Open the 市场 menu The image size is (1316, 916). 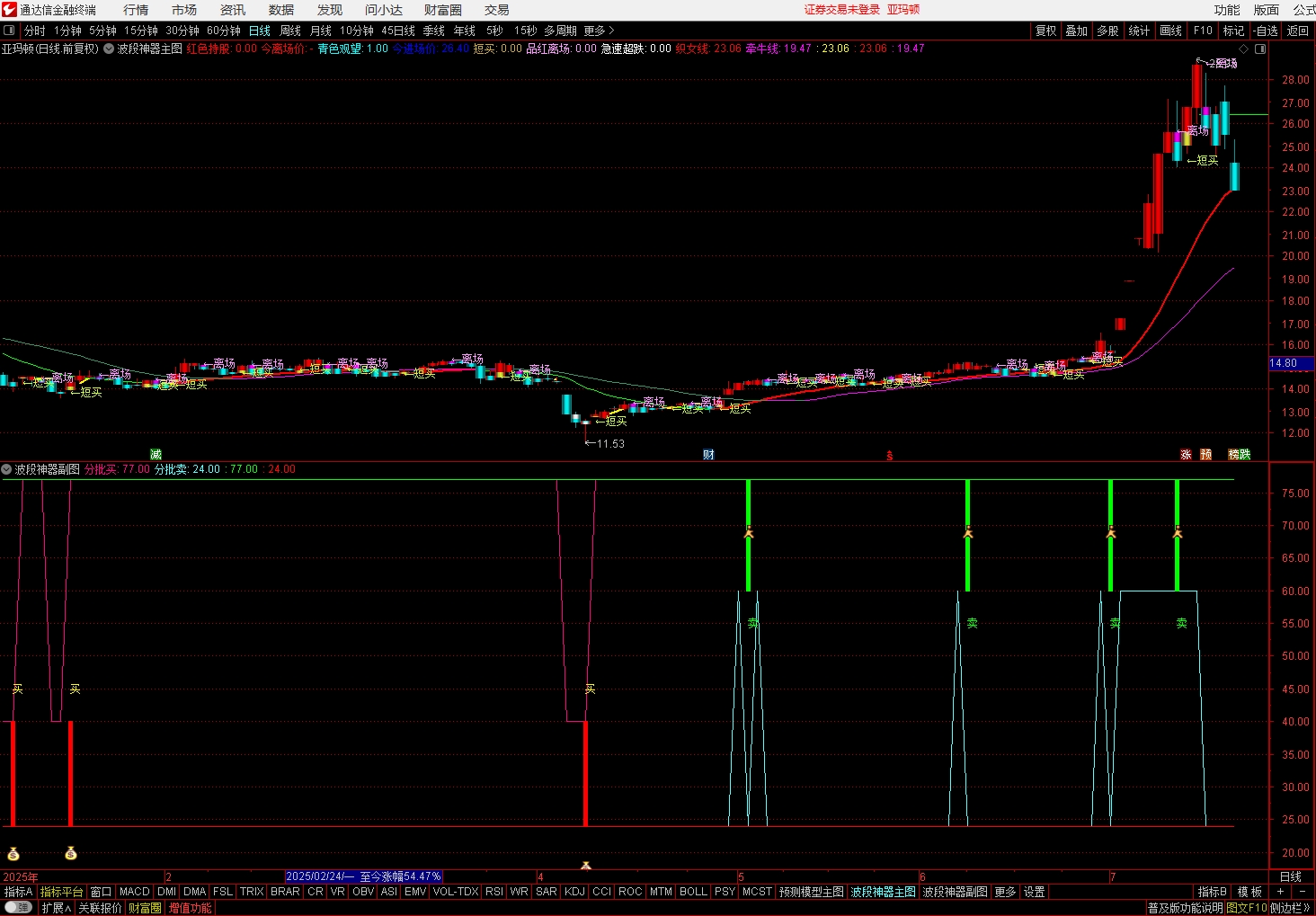click(x=184, y=10)
